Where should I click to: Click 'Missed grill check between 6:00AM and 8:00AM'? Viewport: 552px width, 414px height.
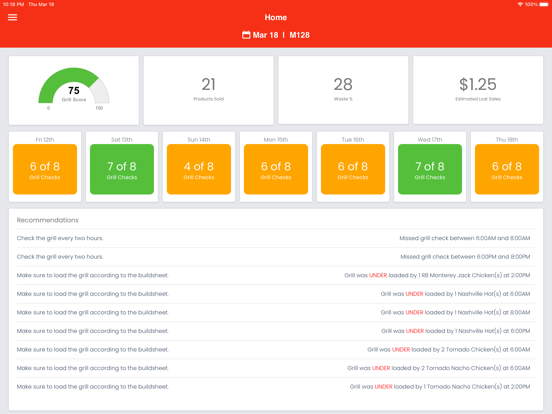[x=465, y=238]
